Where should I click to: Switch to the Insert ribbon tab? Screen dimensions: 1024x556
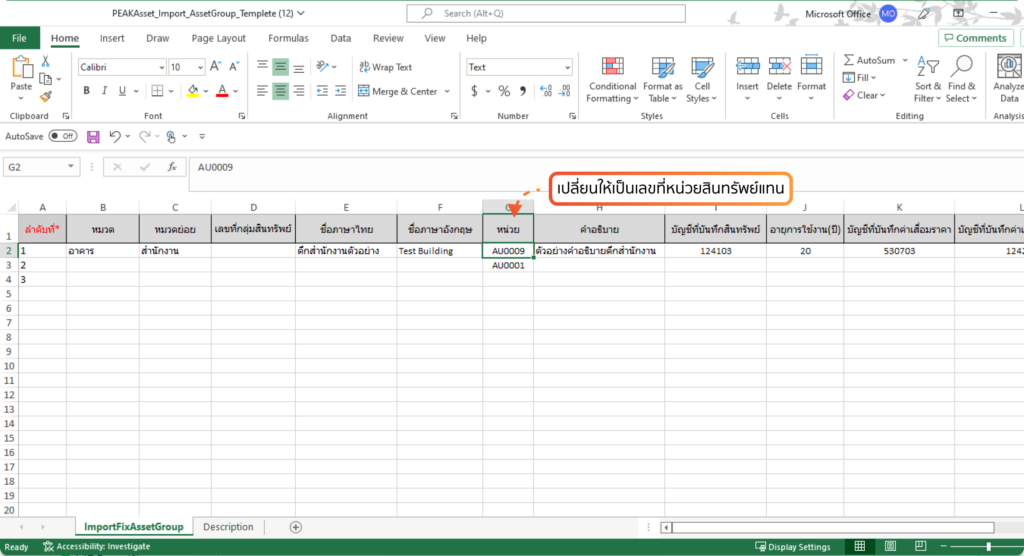tap(112, 39)
